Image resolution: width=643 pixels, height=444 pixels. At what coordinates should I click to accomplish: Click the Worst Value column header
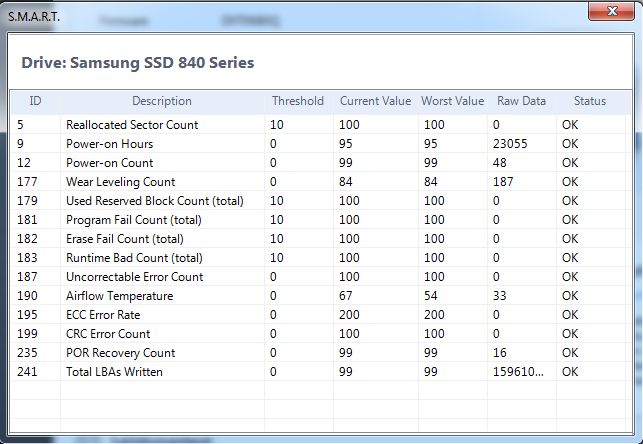[x=452, y=101]
